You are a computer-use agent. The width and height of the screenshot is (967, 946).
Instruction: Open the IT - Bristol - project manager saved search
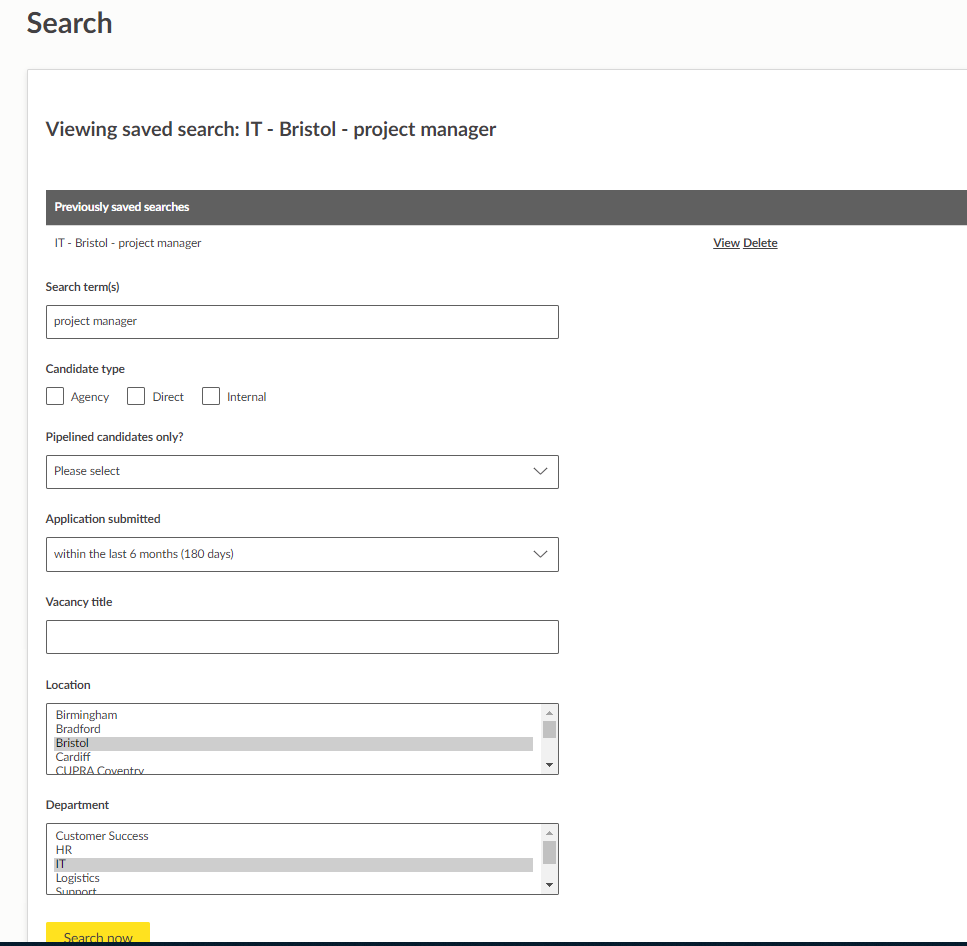(128, 243)
